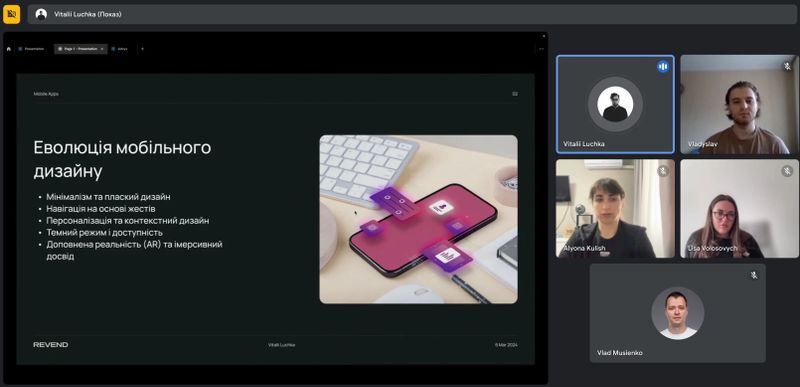Select Alyona Kulish's video tile

click(x=615, y=209)
